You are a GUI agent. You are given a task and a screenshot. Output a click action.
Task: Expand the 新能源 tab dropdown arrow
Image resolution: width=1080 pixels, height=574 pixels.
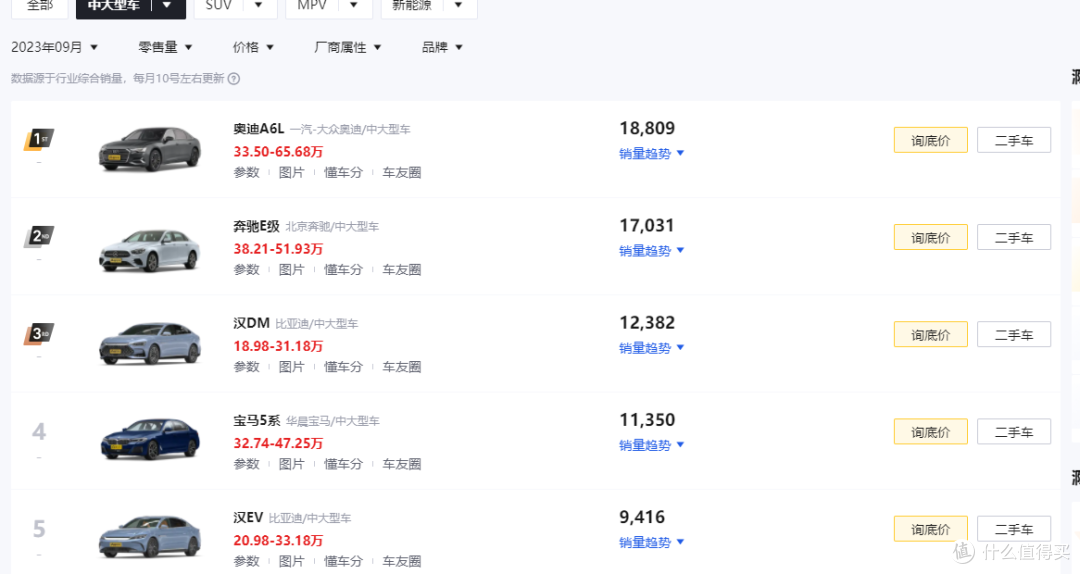click(x=458, y=6)
